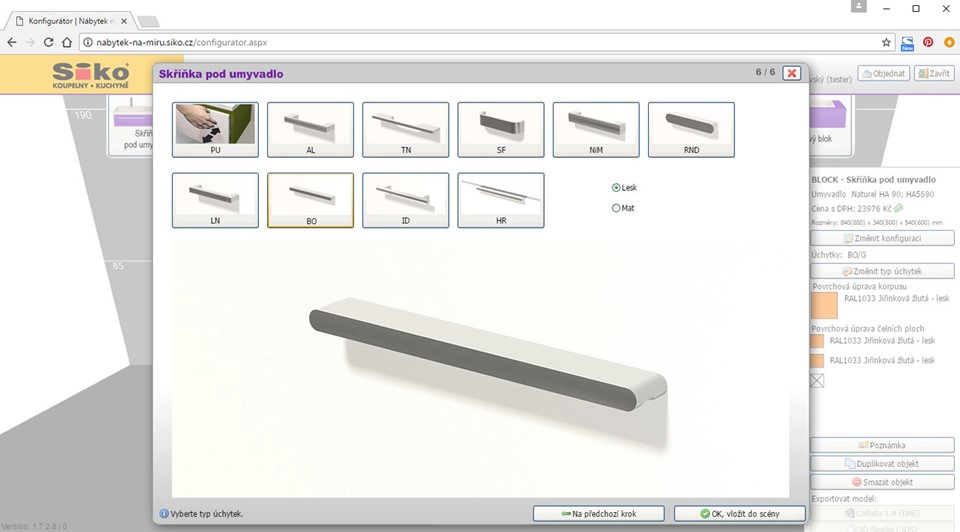Click the browser back arrow

pos(11,43)
